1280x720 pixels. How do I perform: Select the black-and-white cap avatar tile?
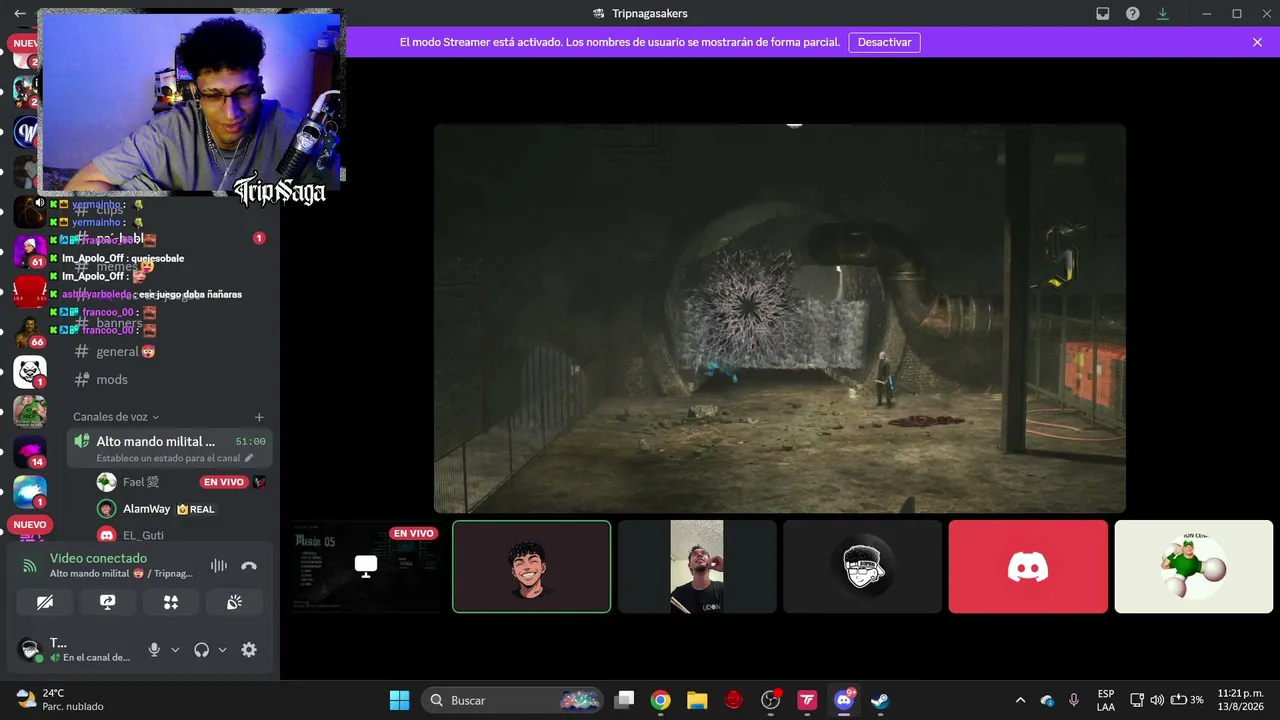(x=862, y=566)
